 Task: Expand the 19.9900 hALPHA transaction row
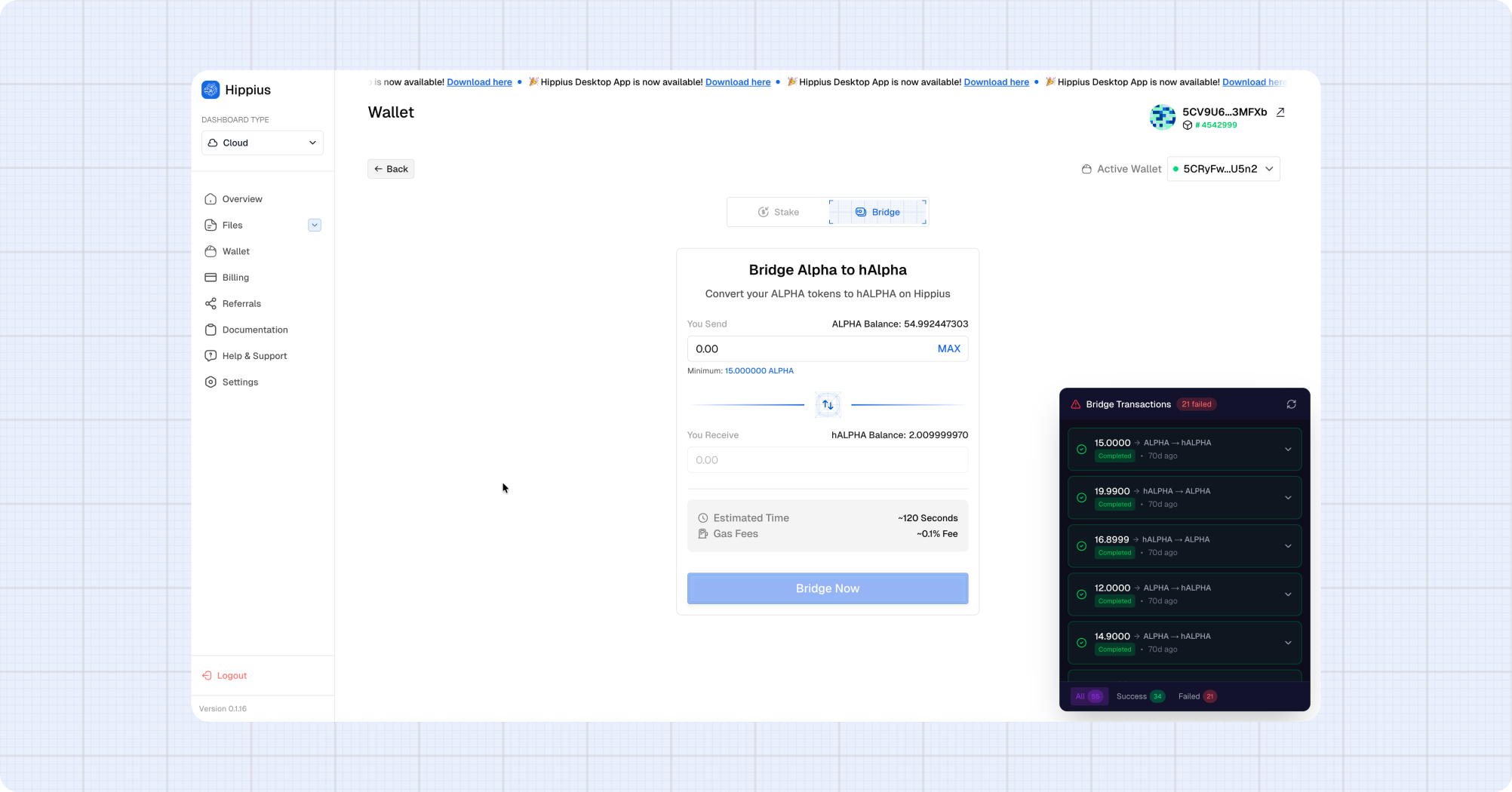[x=1288, y=498]
